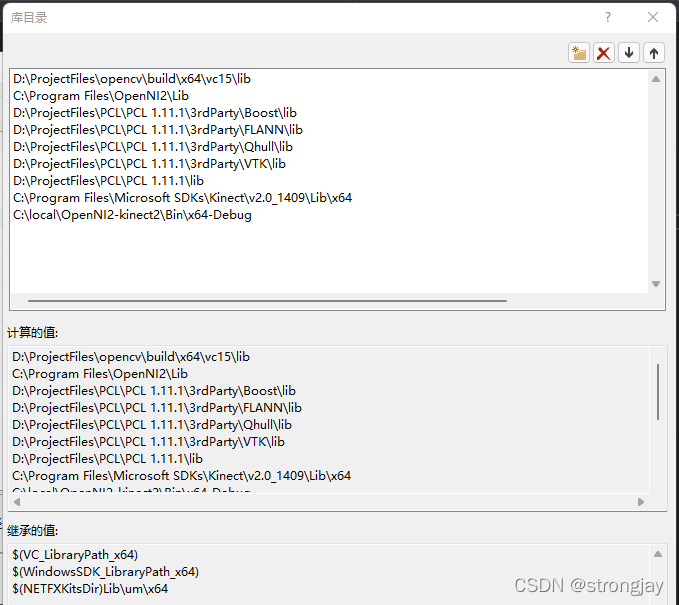Viewport: 679px width, 605px height.
Task: Click the PCL 1.11.1\lib path in 计算的值
Action: [x=107, y=459]
